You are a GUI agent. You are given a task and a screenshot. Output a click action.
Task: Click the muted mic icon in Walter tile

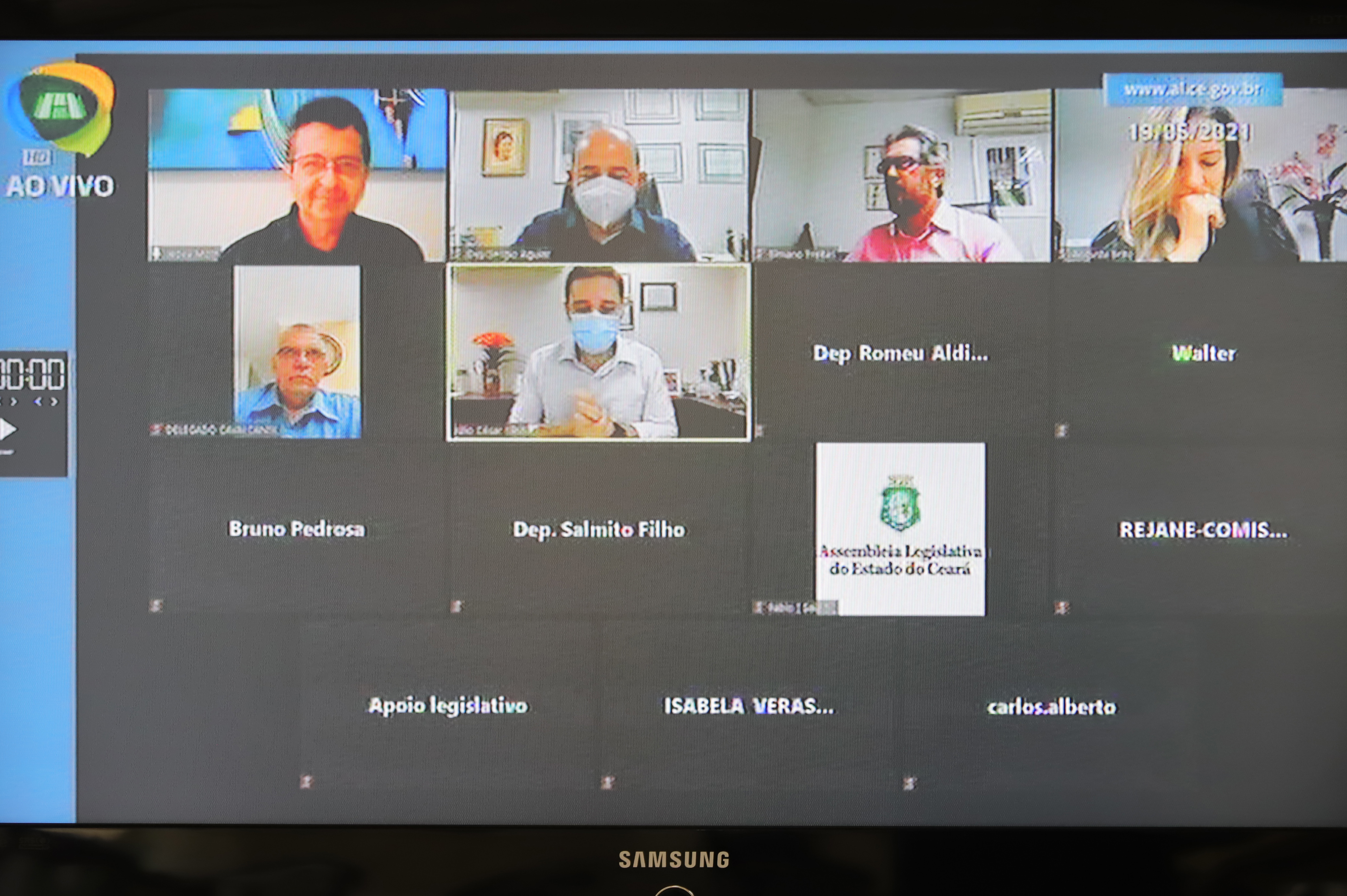1061,430
